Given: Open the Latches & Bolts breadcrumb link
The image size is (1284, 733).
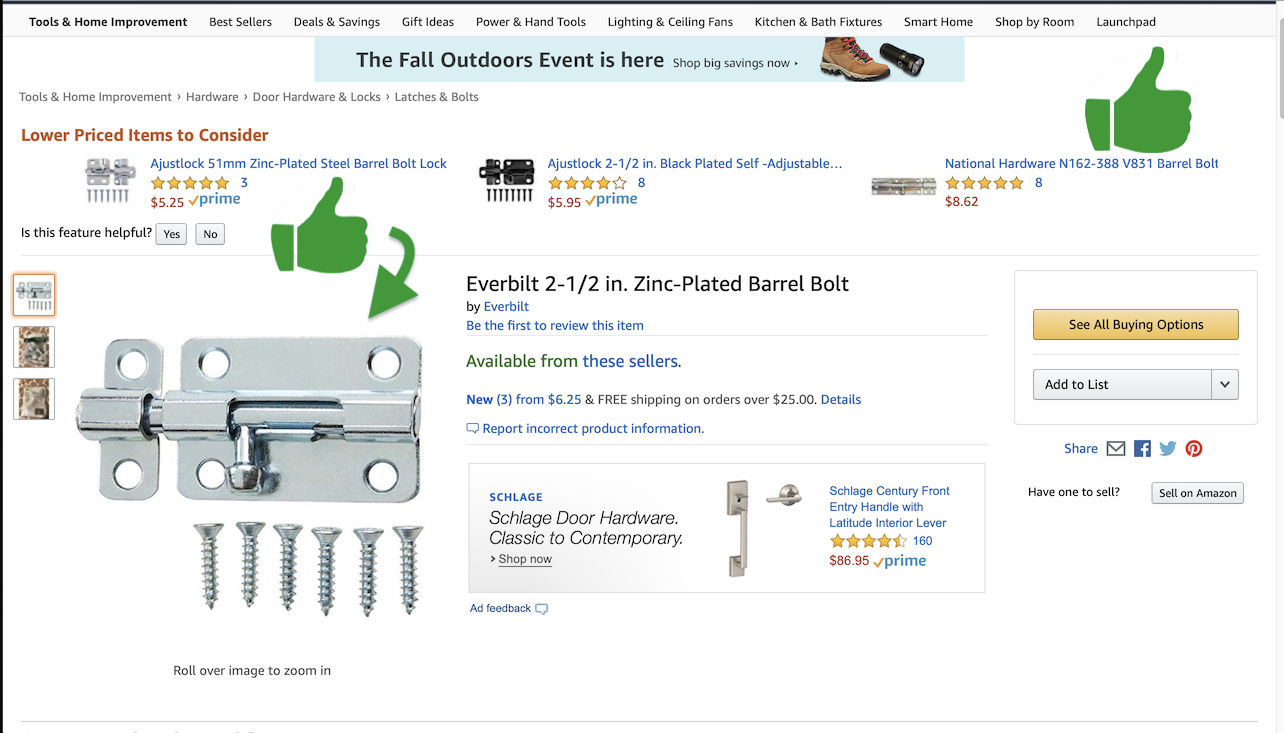Looking at the screenshot, I should tap(436, 97).
